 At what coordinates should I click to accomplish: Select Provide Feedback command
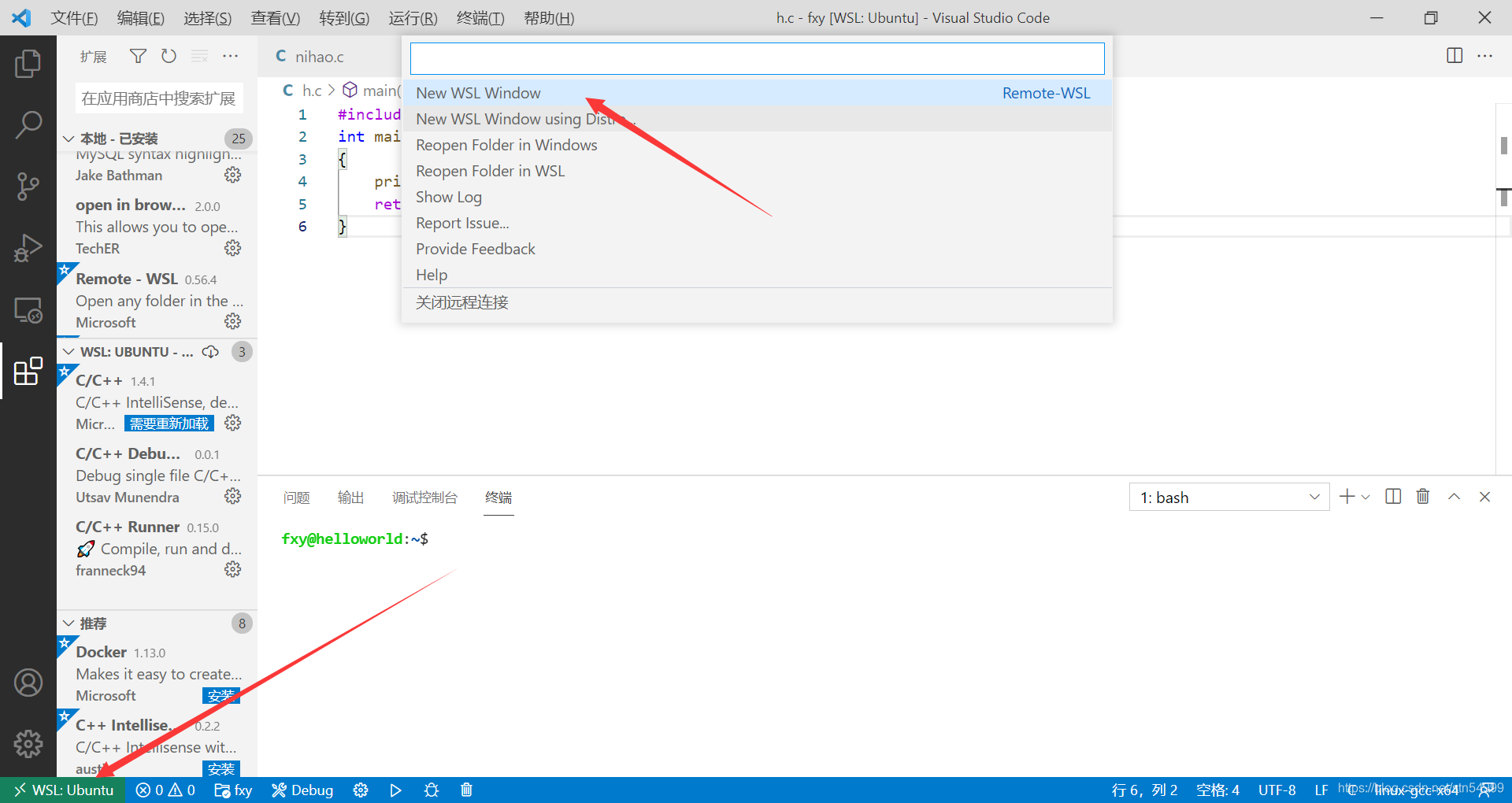[x=757, y=249]
